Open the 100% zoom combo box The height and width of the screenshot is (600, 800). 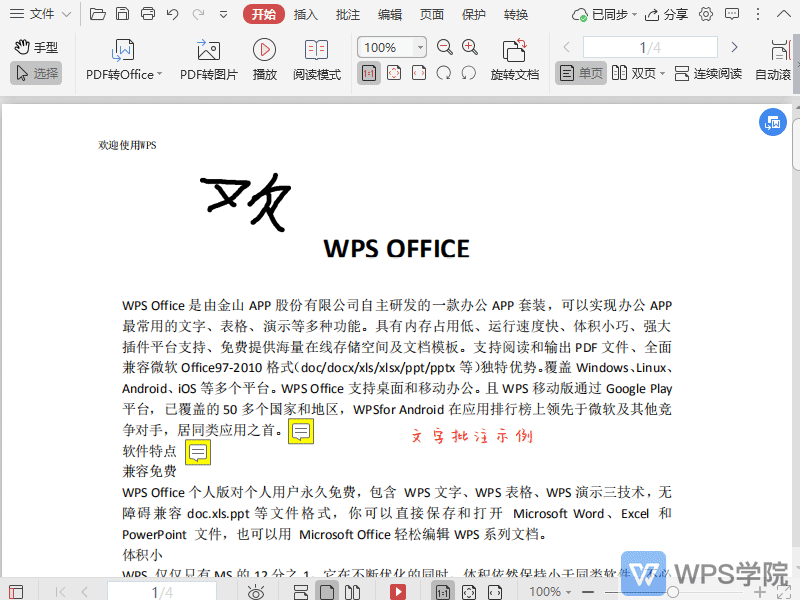click(x=391, y=47)
